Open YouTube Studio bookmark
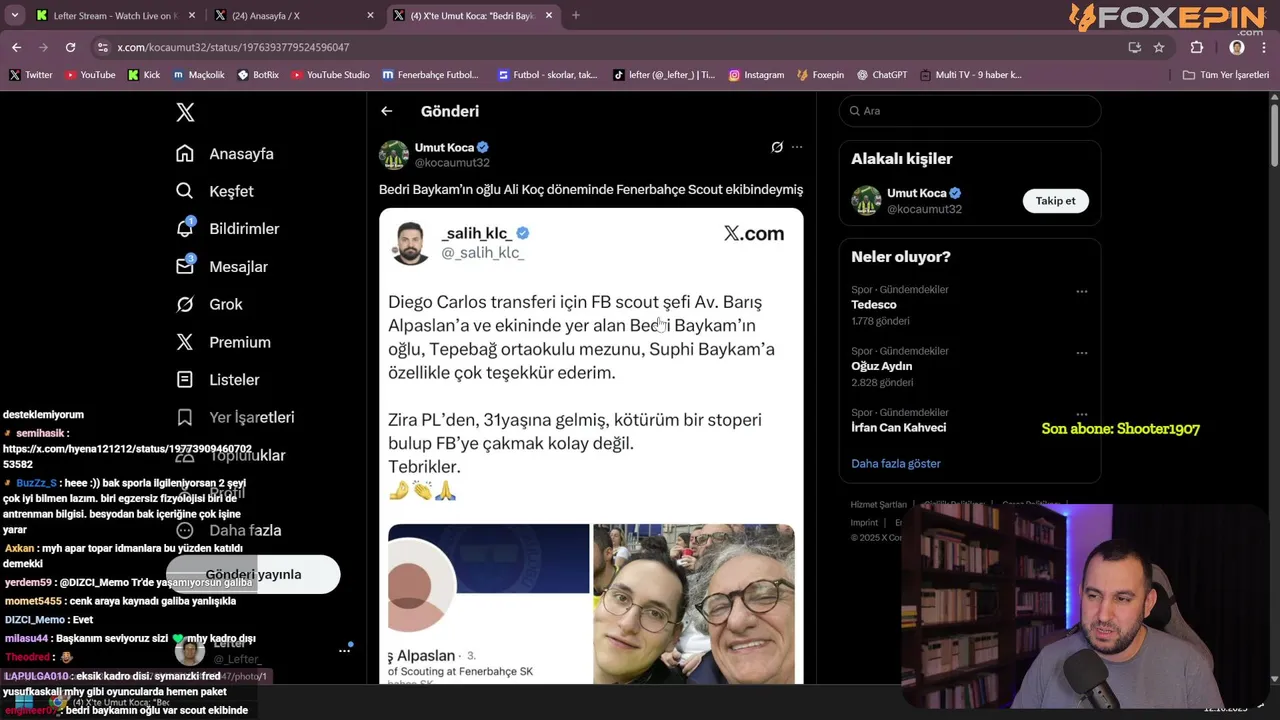Image resolution: width=1280 pixels, height=720 pixels. (x=330, y=75)
